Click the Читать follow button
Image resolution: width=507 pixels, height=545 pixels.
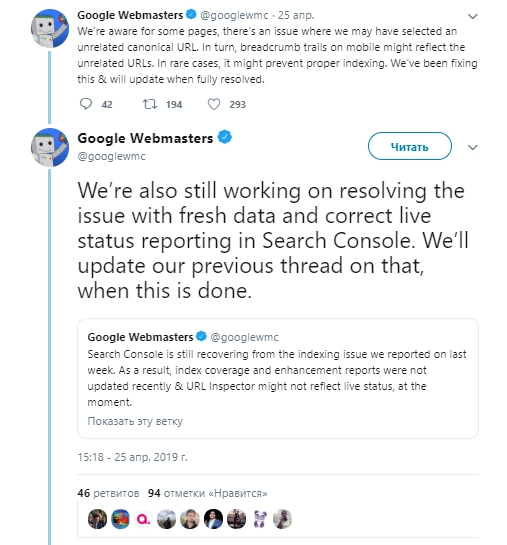(x=410, y=146)
